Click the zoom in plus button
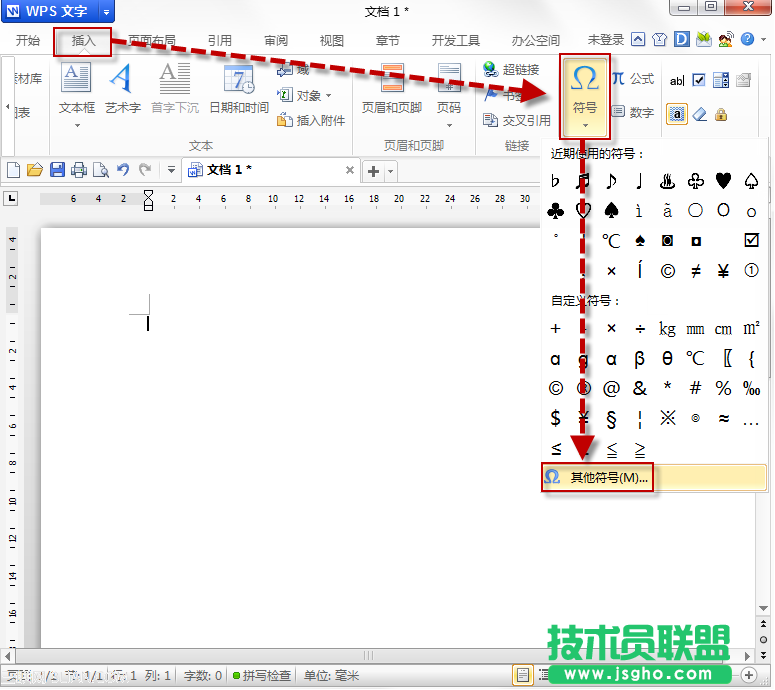Viewport: 775px width, 690px height. (748, 675)
